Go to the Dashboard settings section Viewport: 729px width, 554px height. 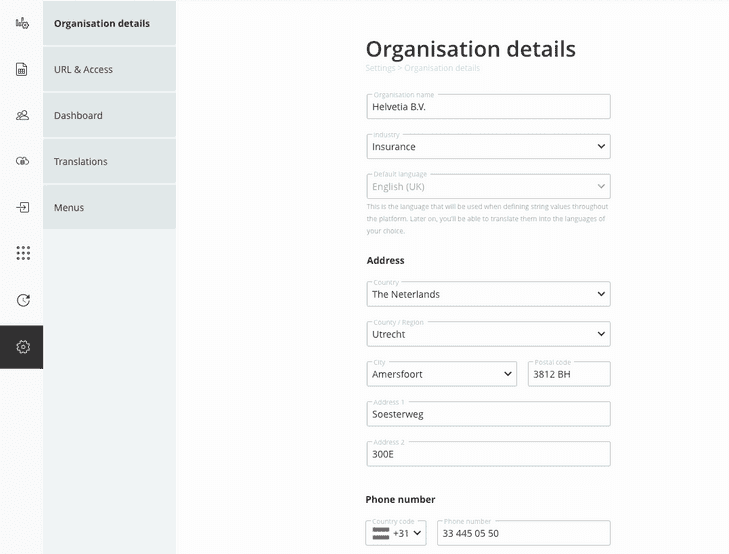pyautogui.click(x=109, y=115)
